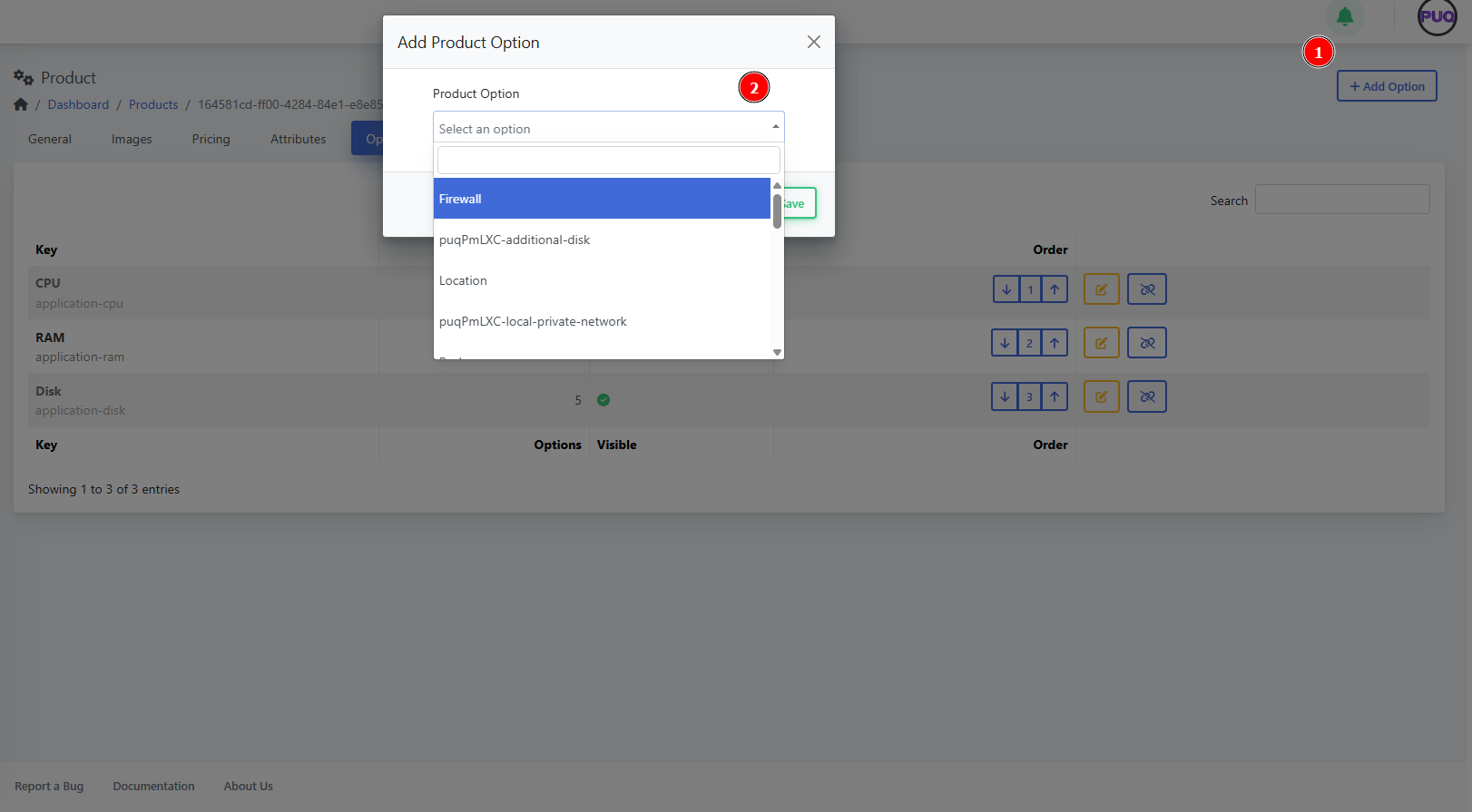Switch to the Attributes tab
Image resolution: width=1472 pixels, height=812 pixels.
(x=298, y=139)
